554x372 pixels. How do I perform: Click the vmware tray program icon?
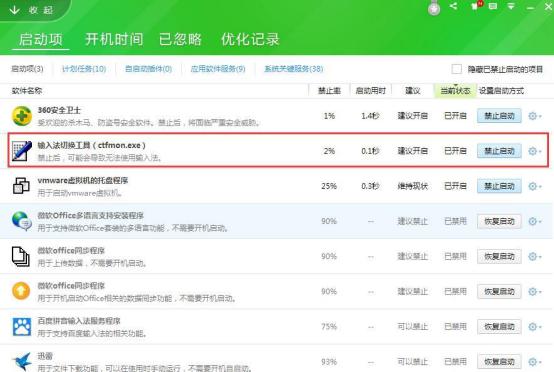point(21,186)
